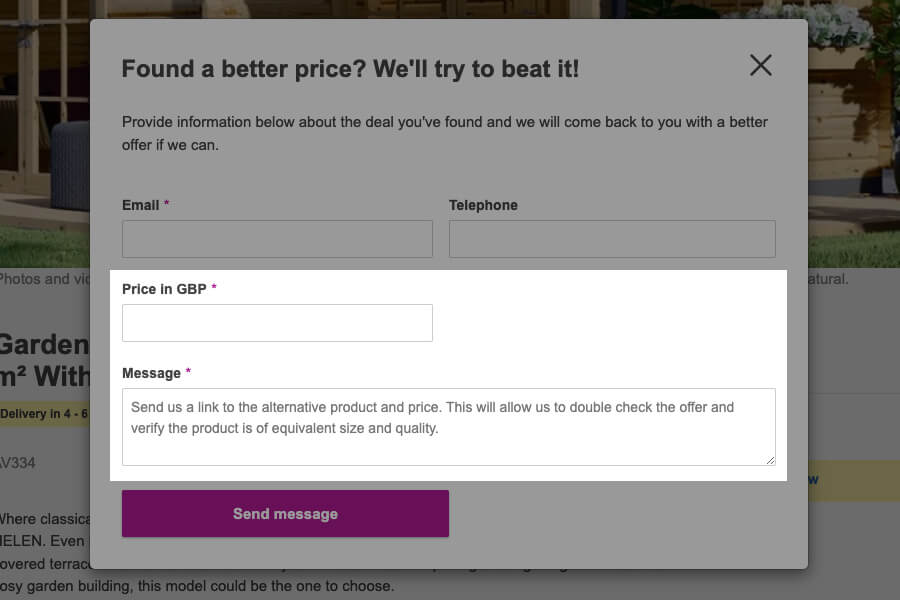Focus the Telephone input field
The width and height of the screenshot is (900, 600).
pos(612,239)
